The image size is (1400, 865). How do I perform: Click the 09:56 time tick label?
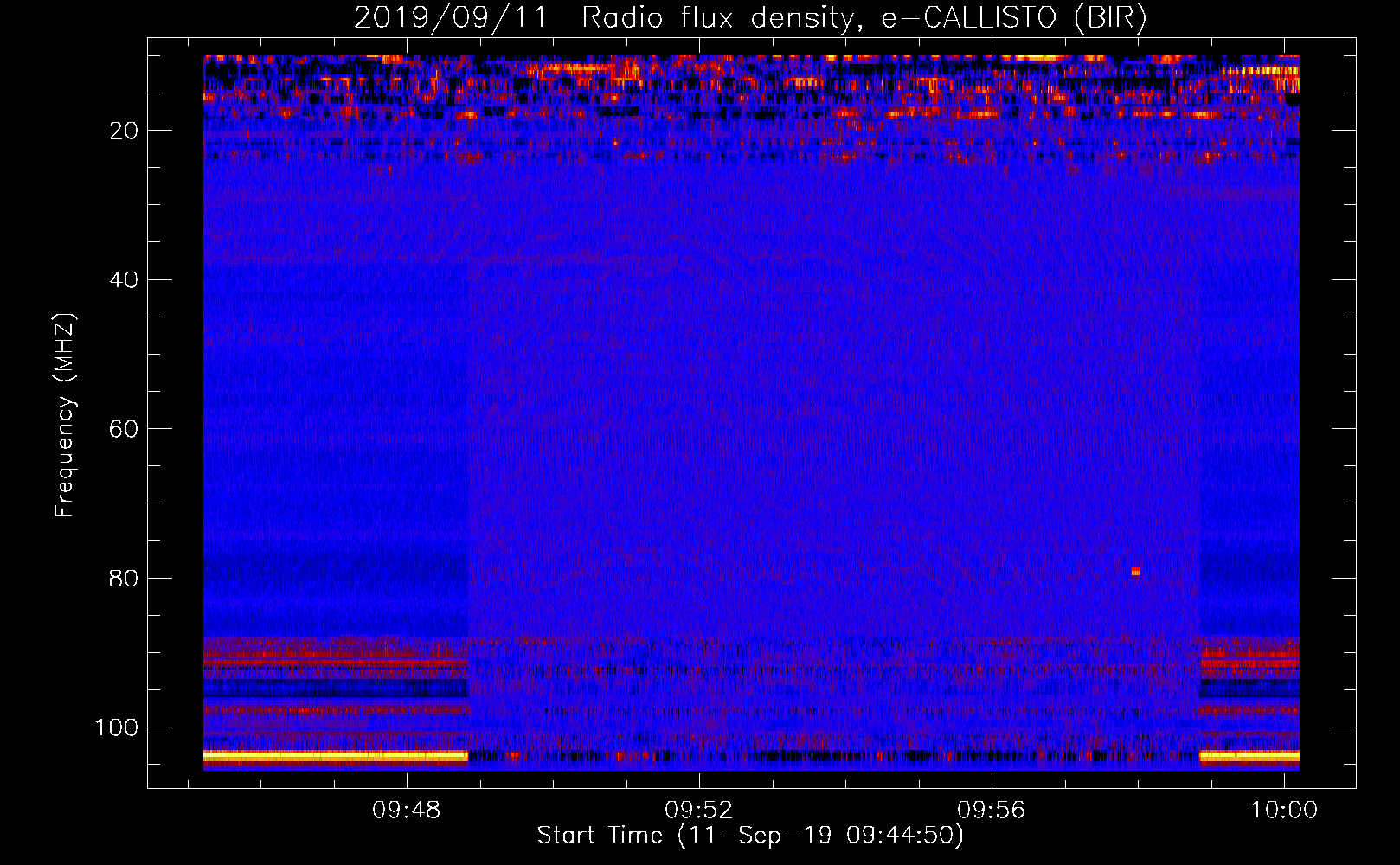[992, 811]
